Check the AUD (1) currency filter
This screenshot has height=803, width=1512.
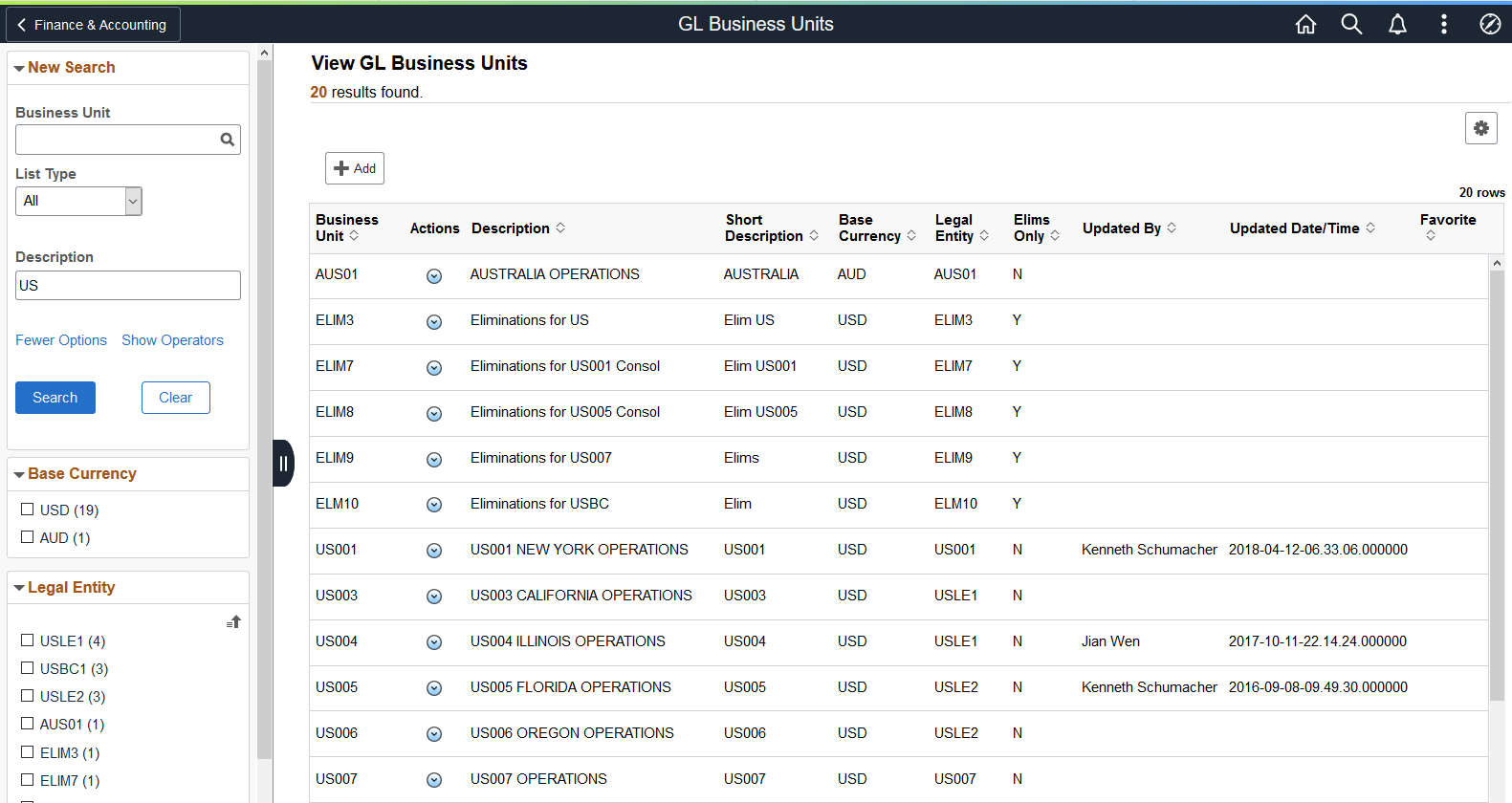[28, 537]
